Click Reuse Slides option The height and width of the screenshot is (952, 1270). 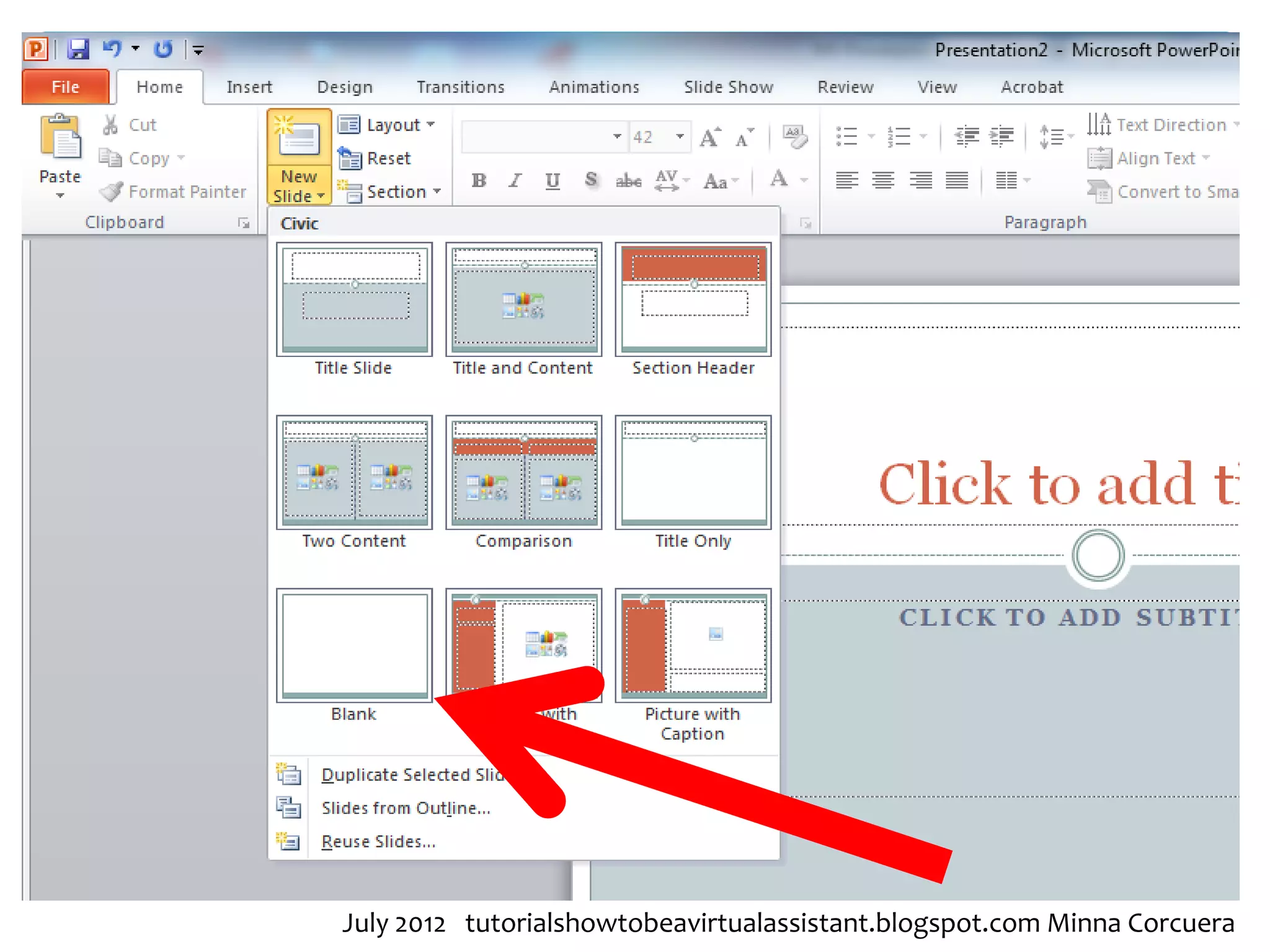378,842
